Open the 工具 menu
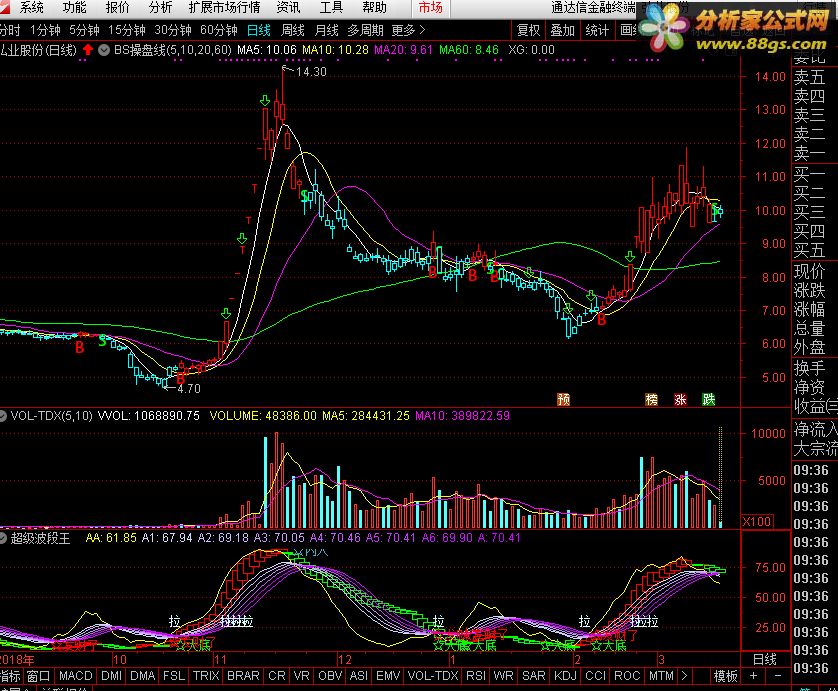 331,7
